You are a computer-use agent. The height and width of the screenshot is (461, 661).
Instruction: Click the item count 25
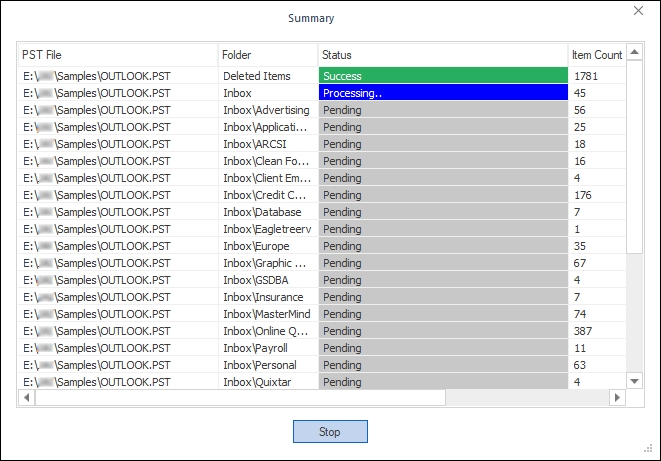pos(580,127)
